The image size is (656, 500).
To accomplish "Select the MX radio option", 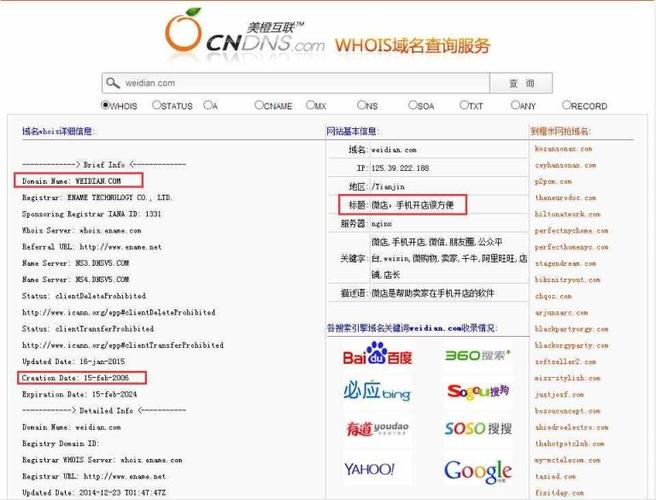I will point(310,105).
